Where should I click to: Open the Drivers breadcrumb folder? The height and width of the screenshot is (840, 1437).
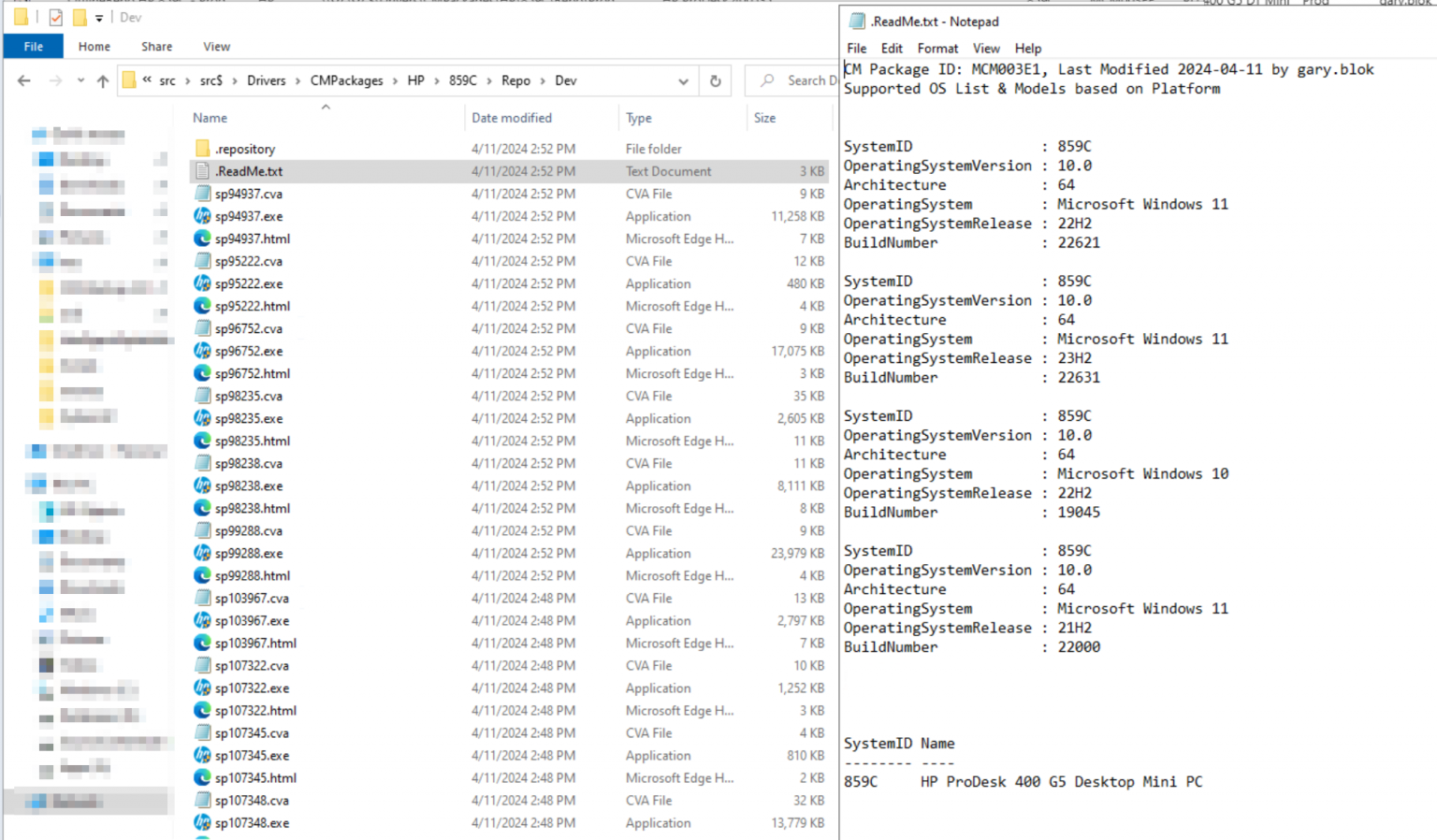pos(267,80)
